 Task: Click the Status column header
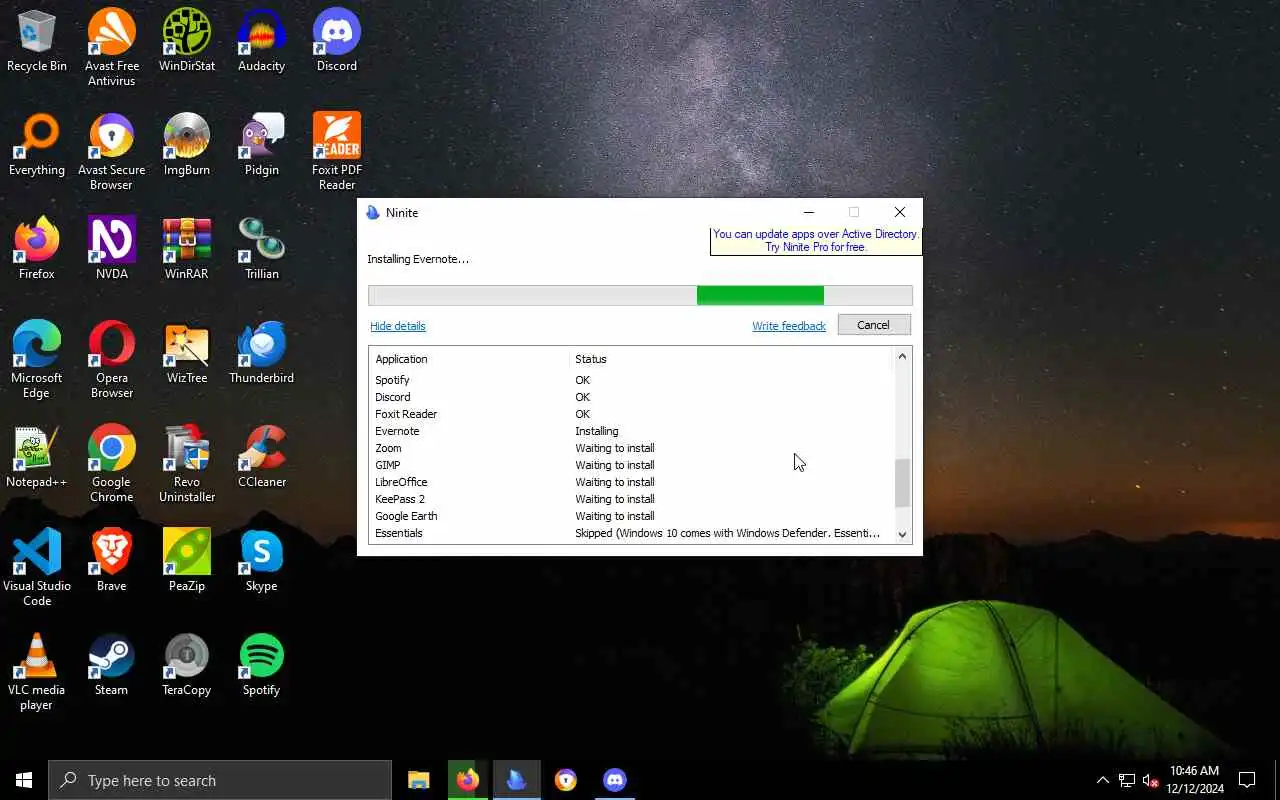(x=730, y=359)
